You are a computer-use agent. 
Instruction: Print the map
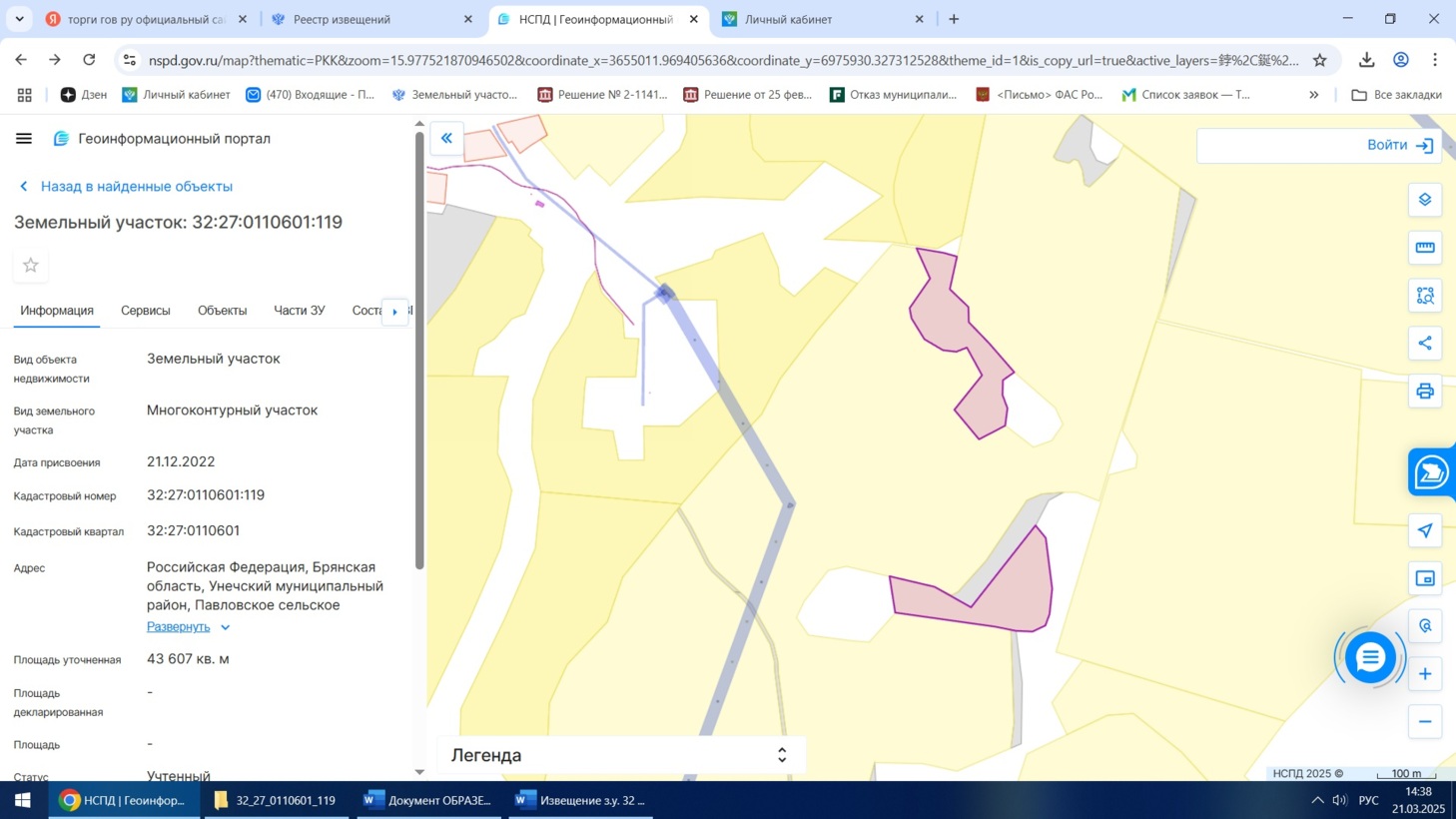[x=1424, y=392]
